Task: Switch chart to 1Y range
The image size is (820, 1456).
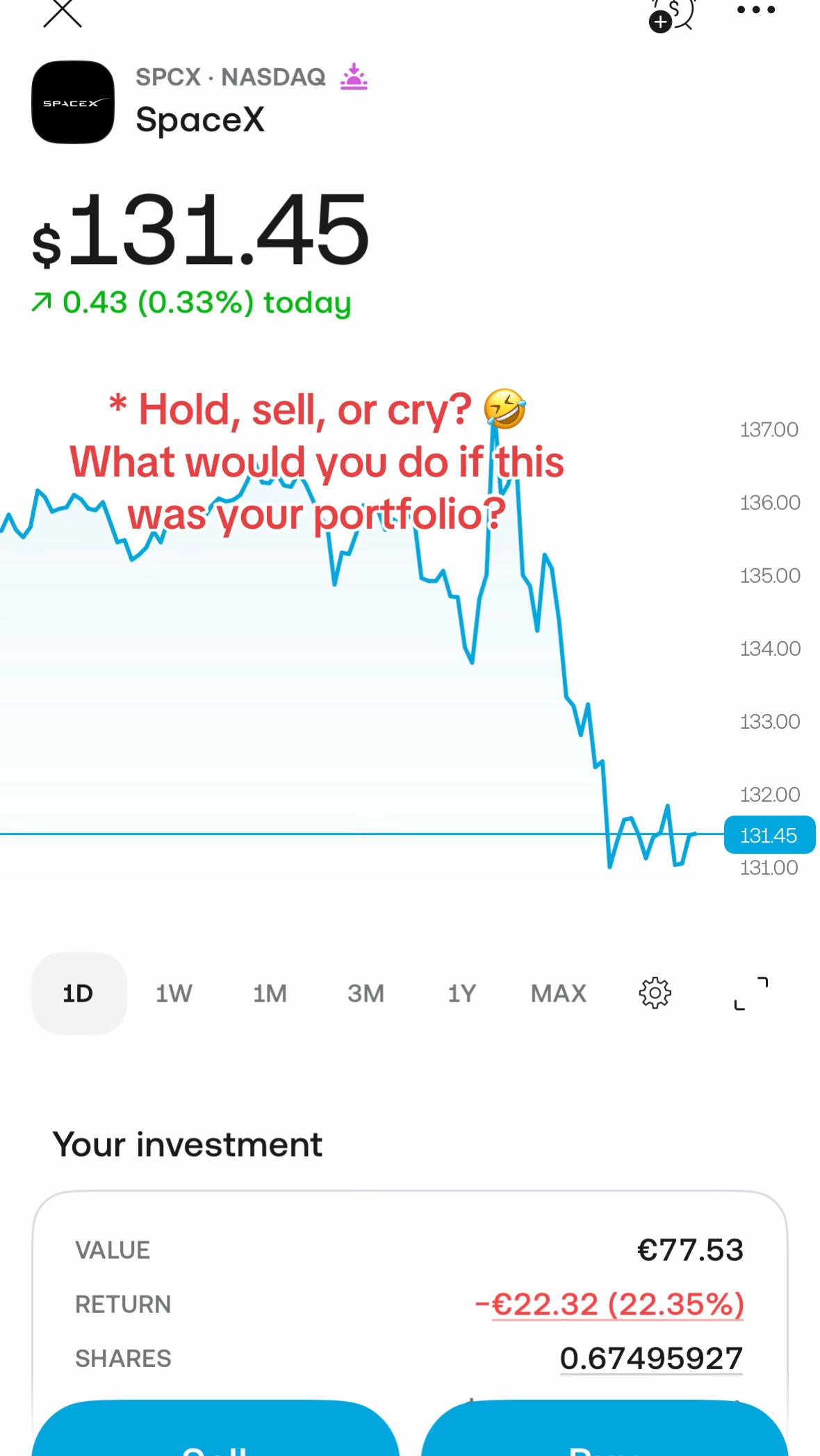Action: click(462, 993)
